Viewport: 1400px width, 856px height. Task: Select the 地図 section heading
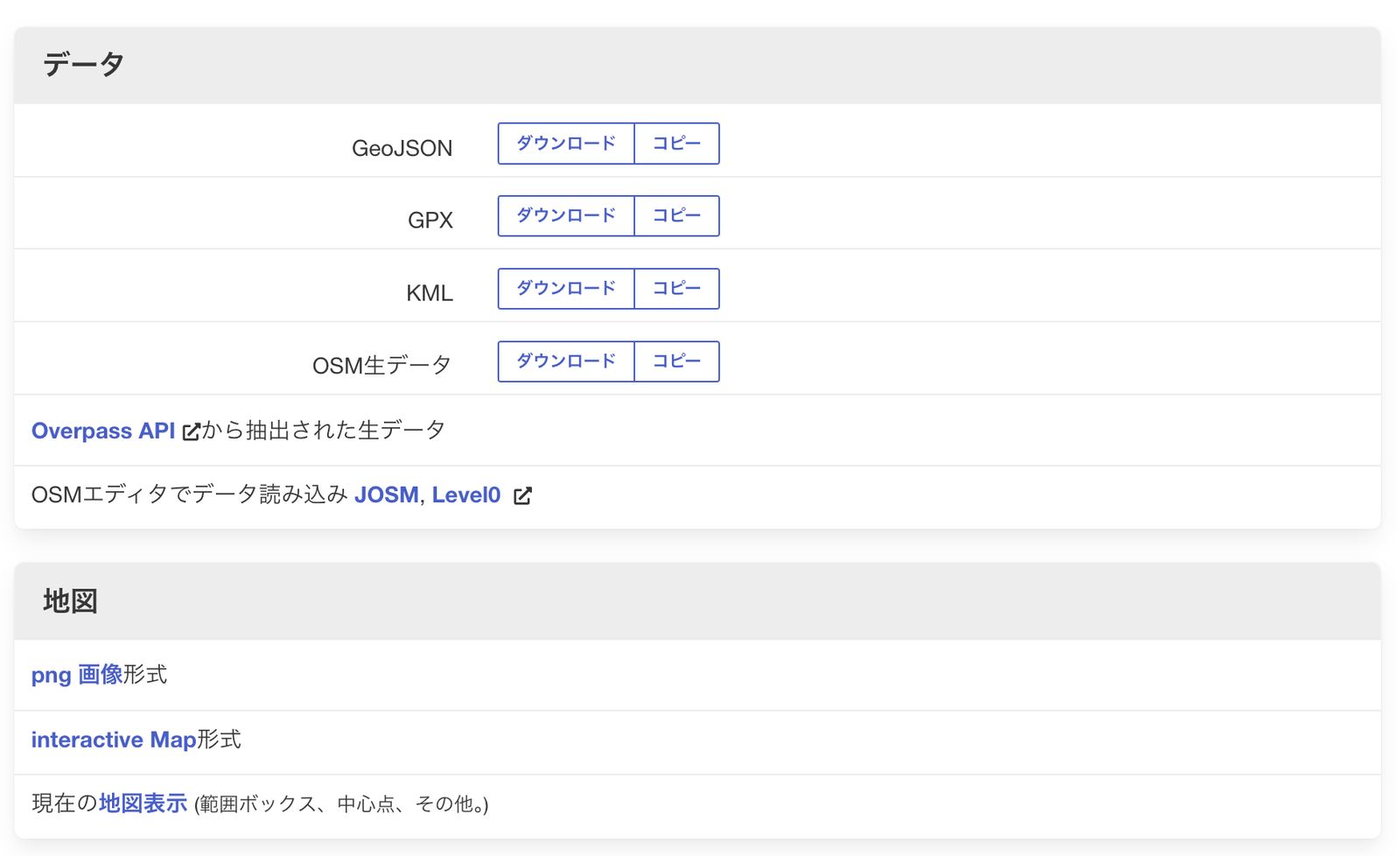point(70,601)
